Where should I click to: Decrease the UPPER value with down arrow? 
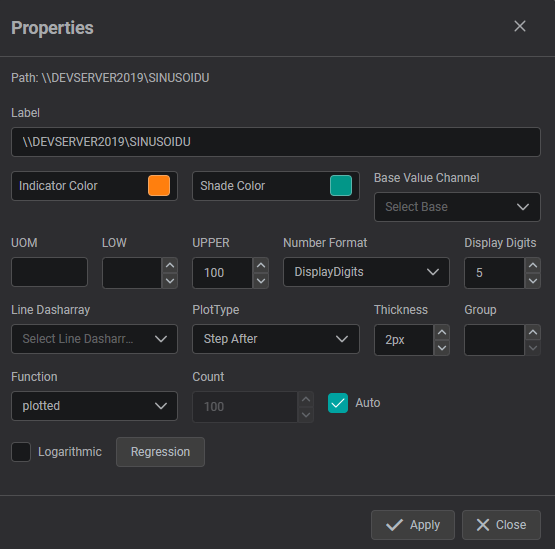click(x=261, y=281)
